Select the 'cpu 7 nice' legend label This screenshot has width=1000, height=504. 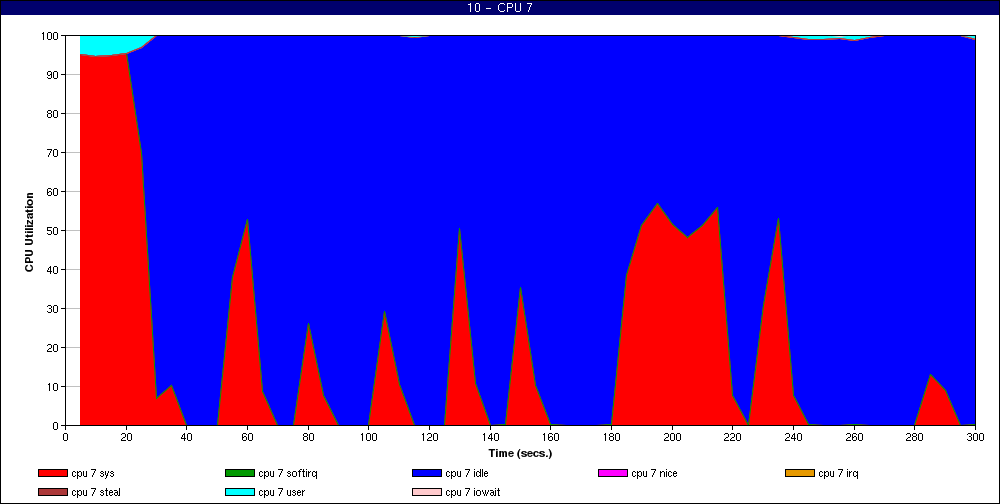[x=654, y=473]
